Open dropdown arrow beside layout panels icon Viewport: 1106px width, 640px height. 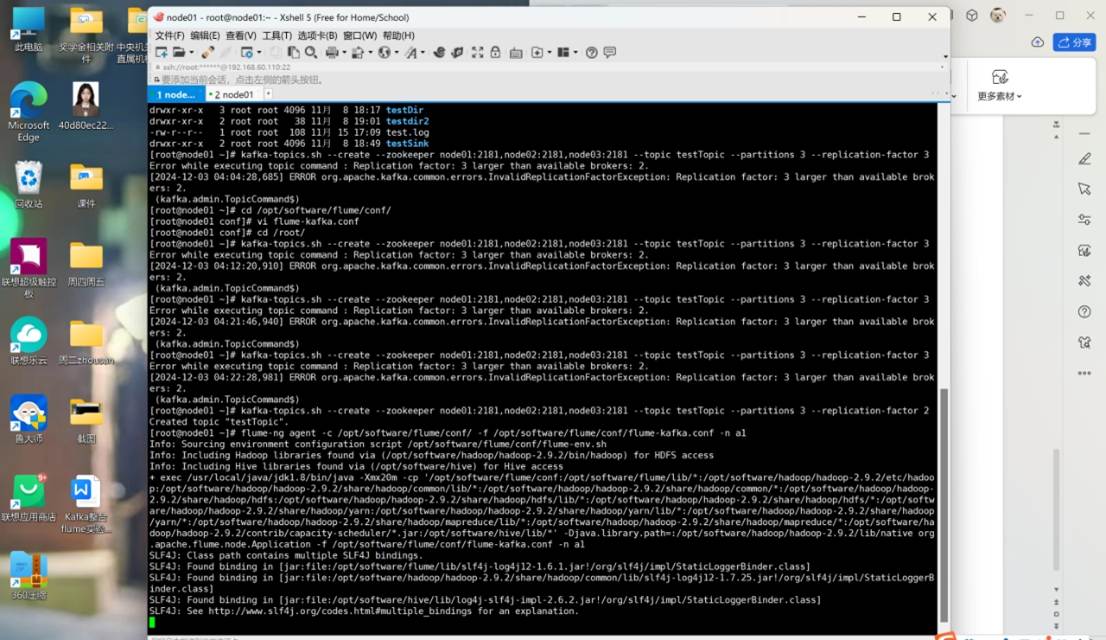[576, 52]
